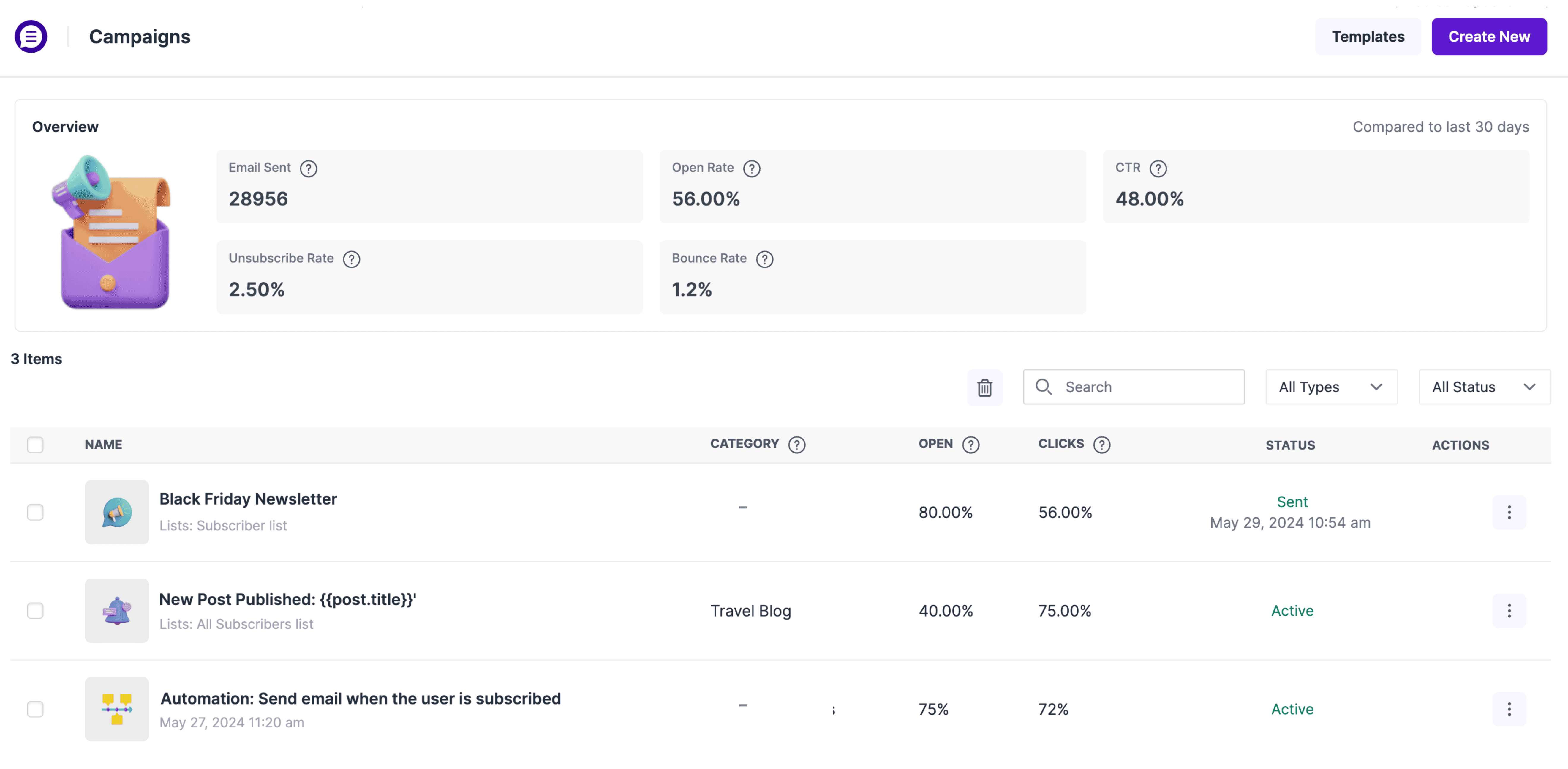Click the Campaigns page title
The height and width of the screenshot is (769, 1568).
pyautogui.click(x=140, y=37)
